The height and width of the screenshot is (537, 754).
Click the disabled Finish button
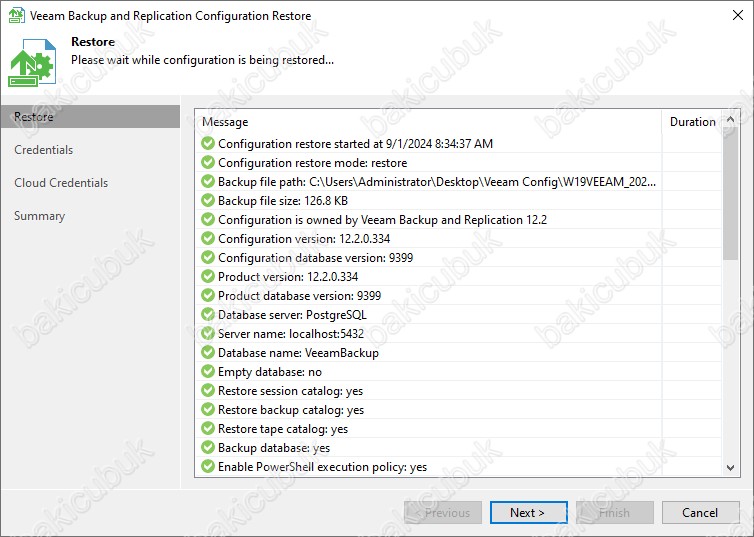(x=615, y=512)
